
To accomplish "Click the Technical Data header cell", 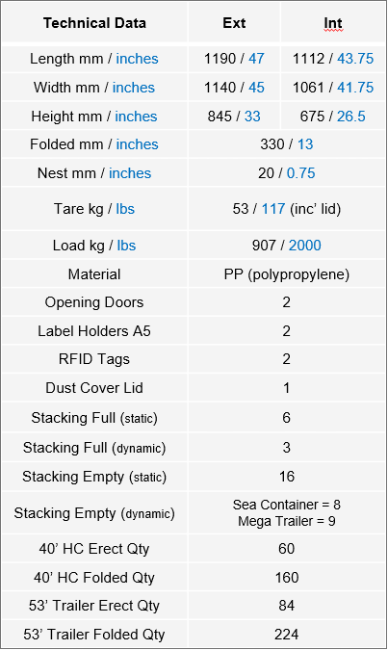I will pyautogui.click(x=95, y=23).
